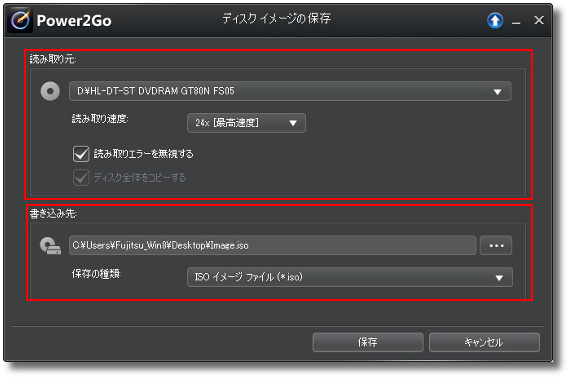Open the D:\HL-DT-ST DVDRAM drive dropdown
Viewport: 570px width, 379px height.
coord(290,91)
